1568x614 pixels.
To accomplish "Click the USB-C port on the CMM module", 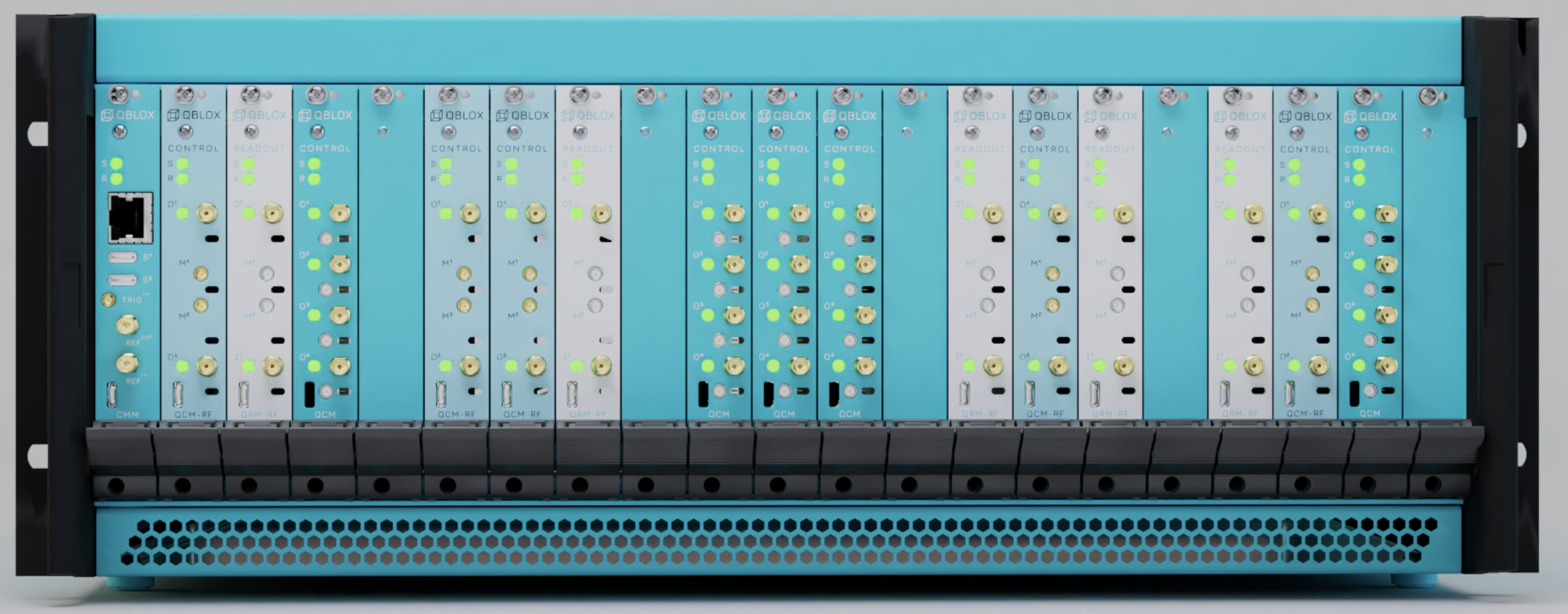I will click(x=112, y=395).
